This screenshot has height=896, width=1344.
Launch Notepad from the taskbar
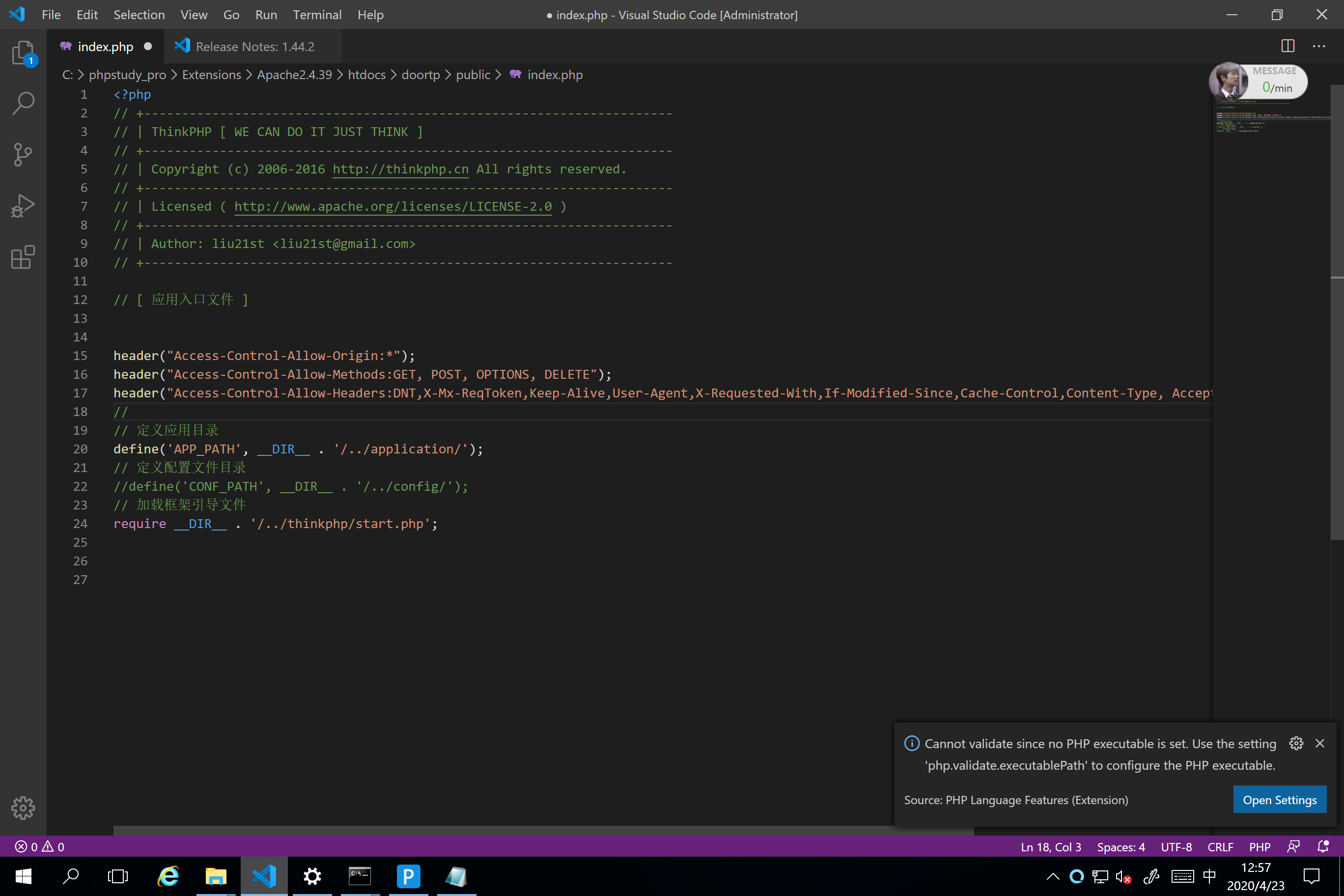point(455,876)
